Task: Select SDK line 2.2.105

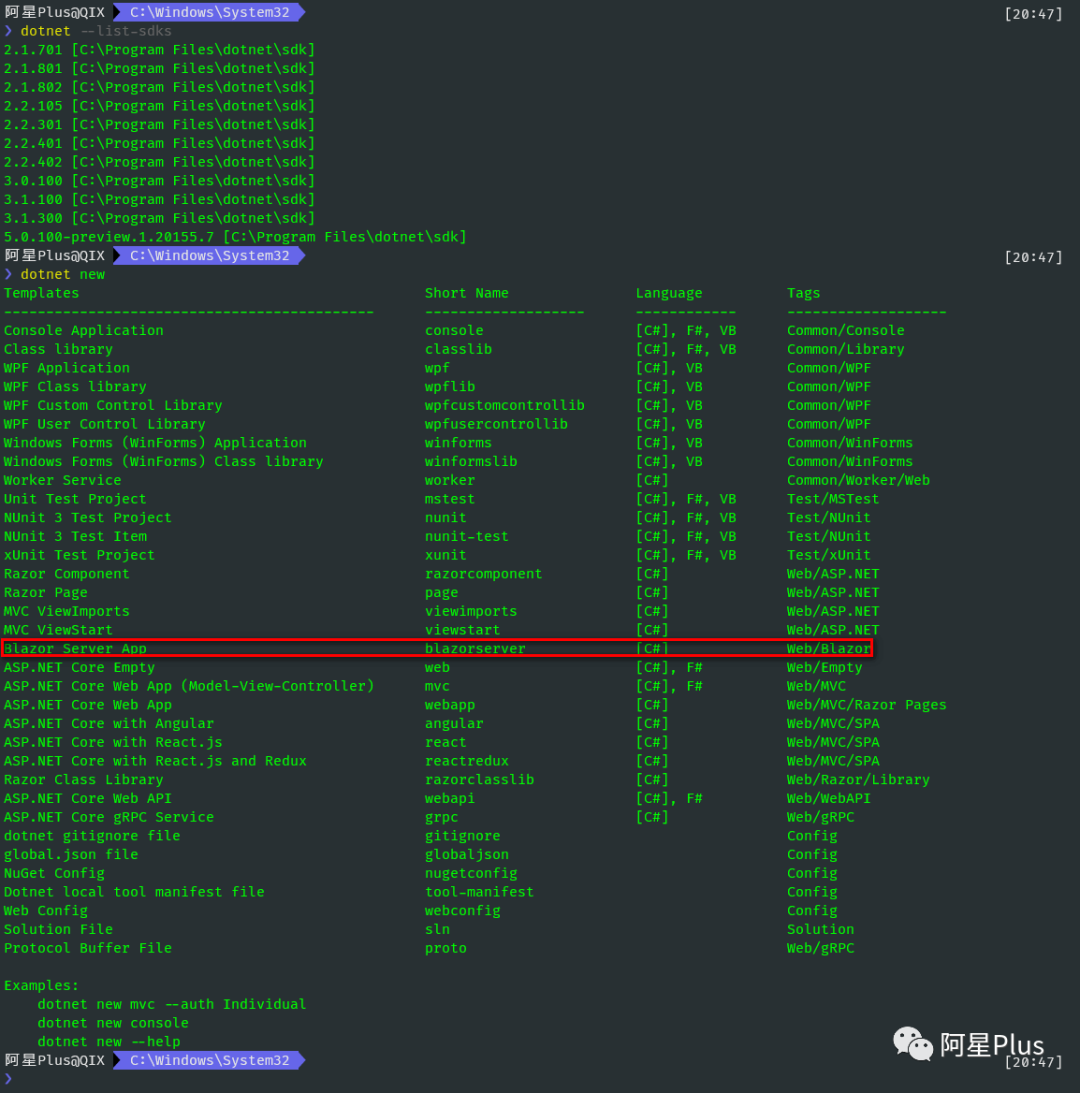Action: (x=159, y=106)
